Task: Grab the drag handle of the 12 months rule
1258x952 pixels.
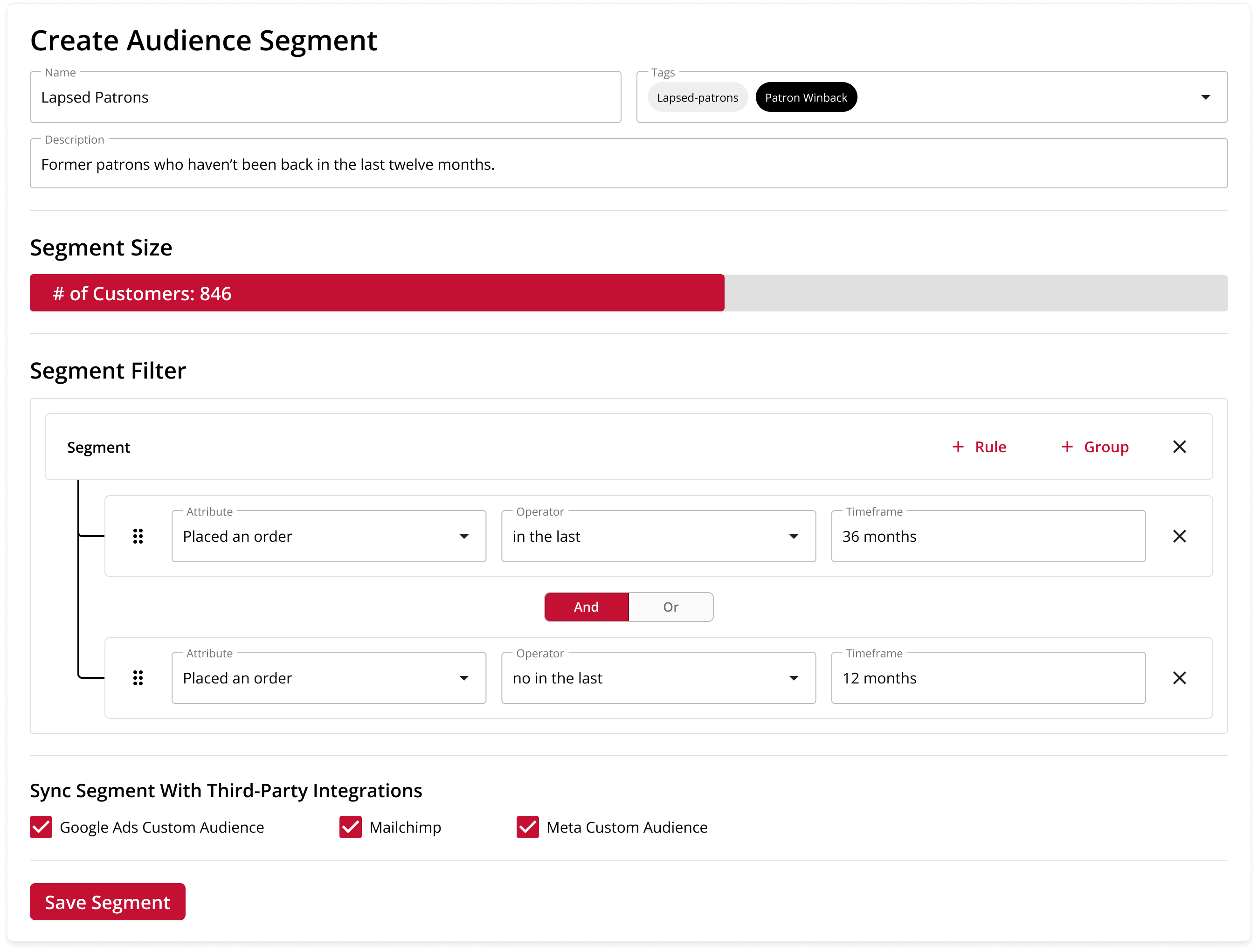Action: [138, 678]
